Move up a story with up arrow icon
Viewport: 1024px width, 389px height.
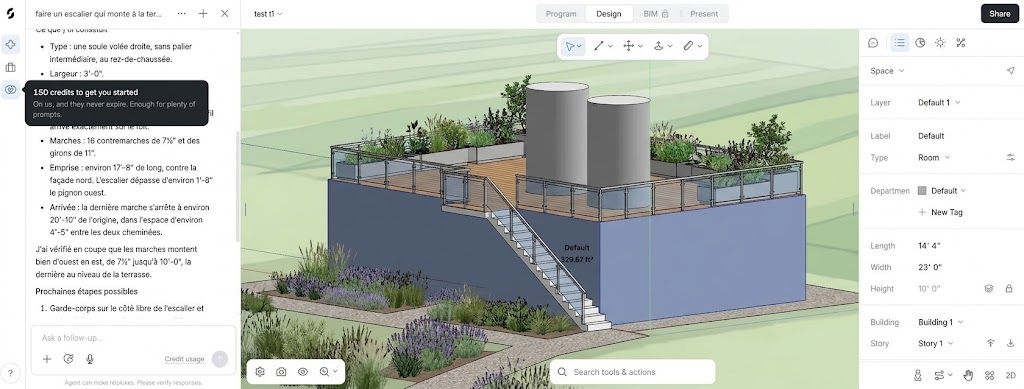[x=990, y=343]
